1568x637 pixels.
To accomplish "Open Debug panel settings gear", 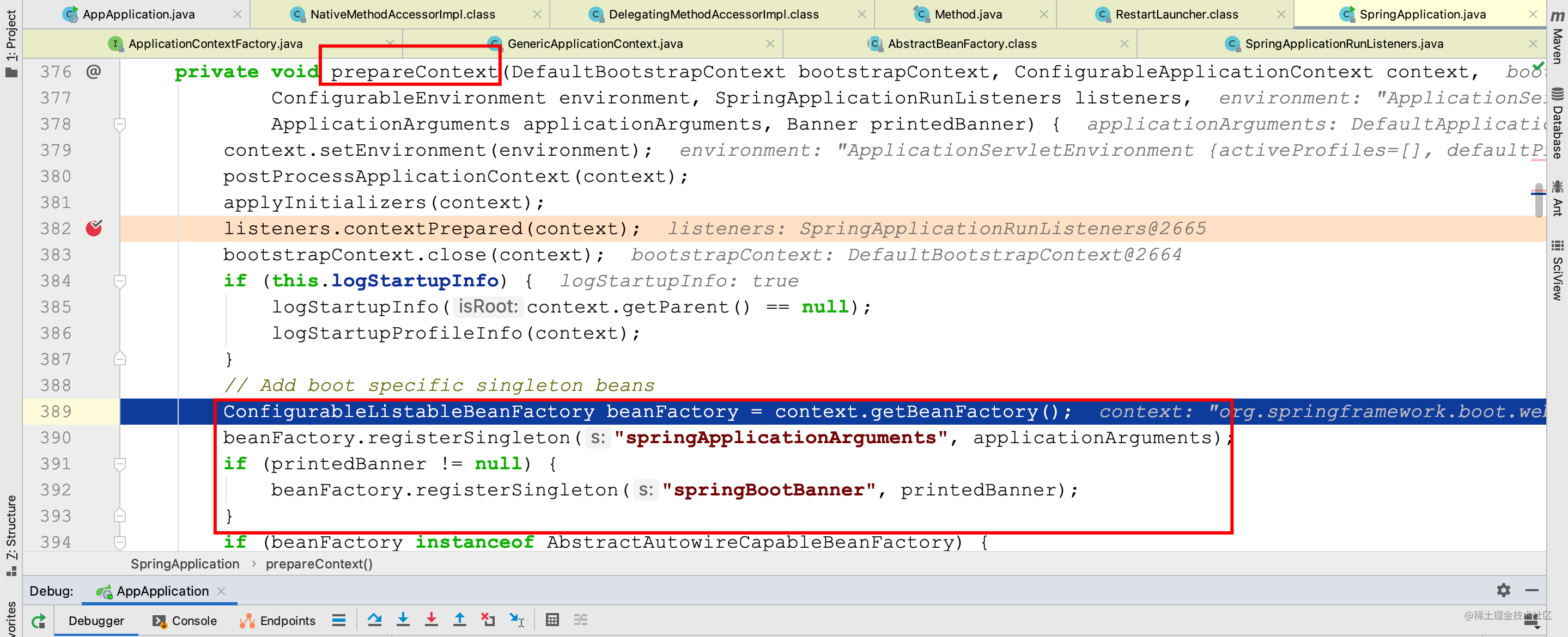I will [x=1504, y=590].
